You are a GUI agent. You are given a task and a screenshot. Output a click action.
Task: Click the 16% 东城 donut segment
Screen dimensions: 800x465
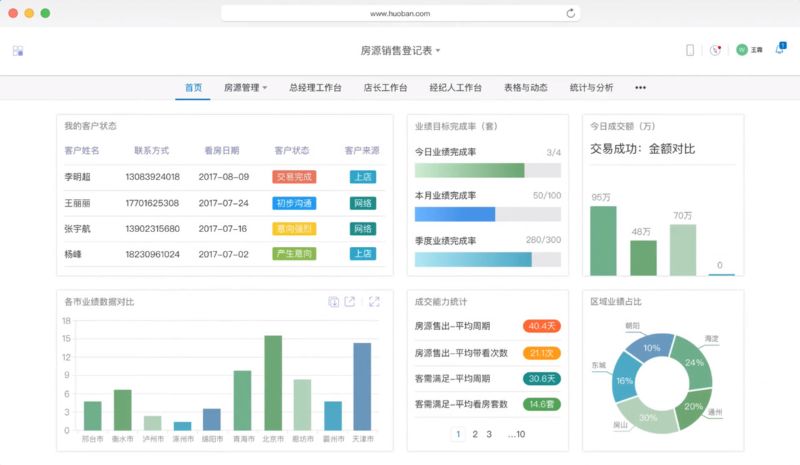point(624,377)
